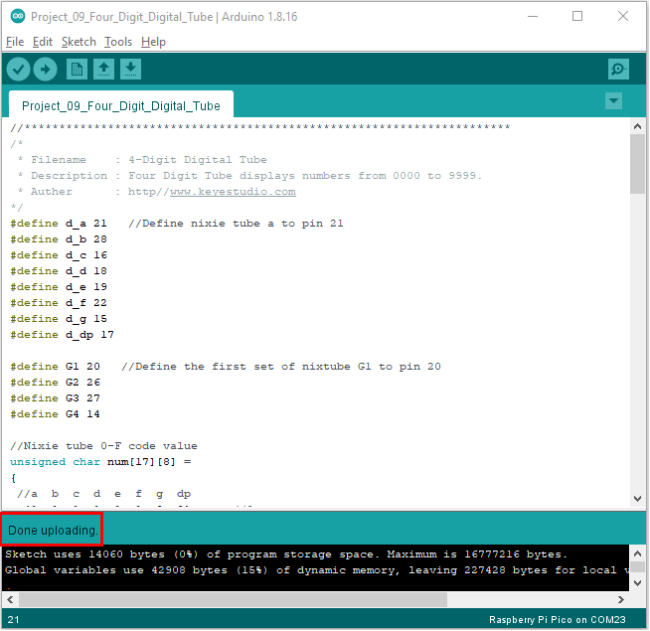
Task: Click the '#define d_g 15' line
Action: (58, 318)
